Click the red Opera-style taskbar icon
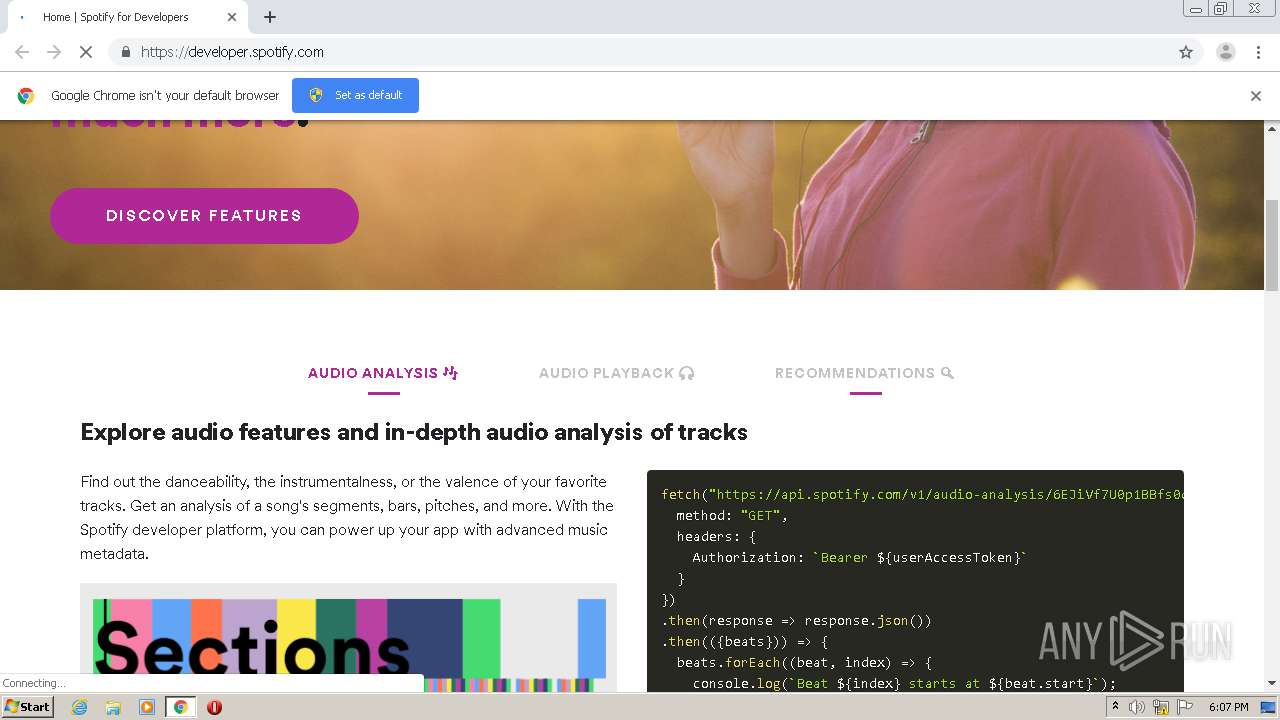The width and height of the screenshot is (1280, 720). click(x=214, y=707)
